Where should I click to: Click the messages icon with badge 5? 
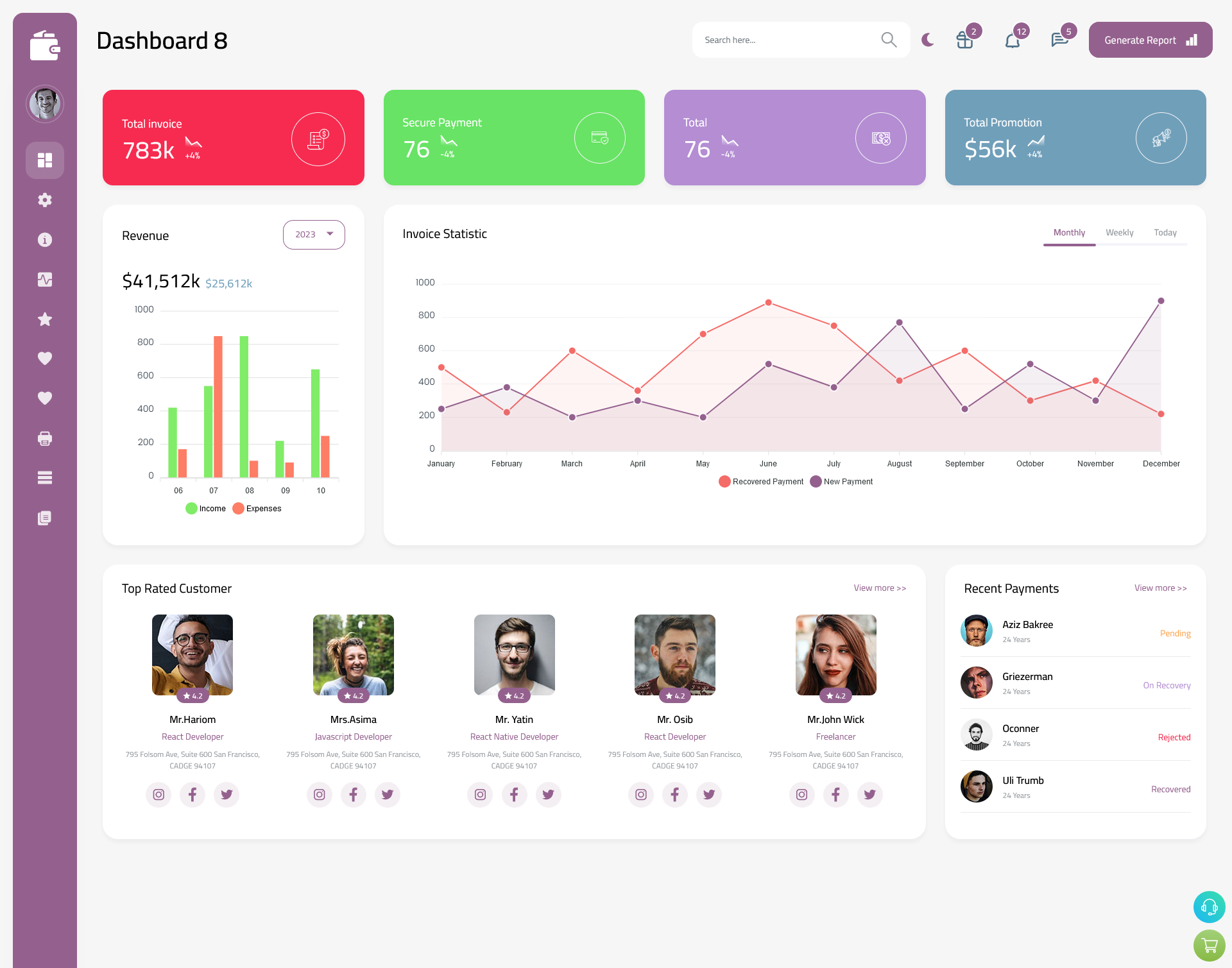1060,40
